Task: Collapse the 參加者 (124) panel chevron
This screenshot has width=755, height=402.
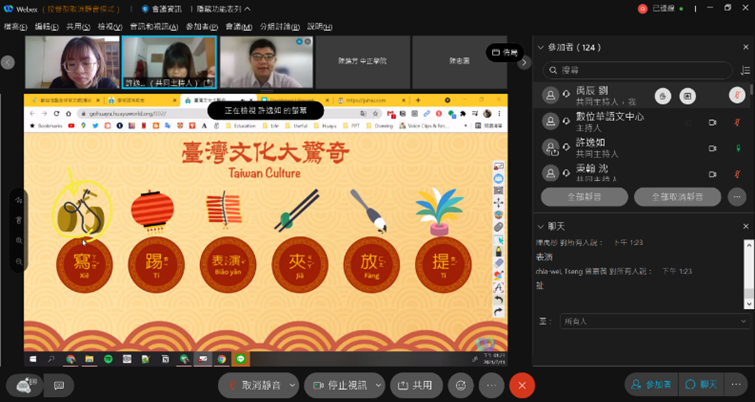Action: click(x=541, y=48)
